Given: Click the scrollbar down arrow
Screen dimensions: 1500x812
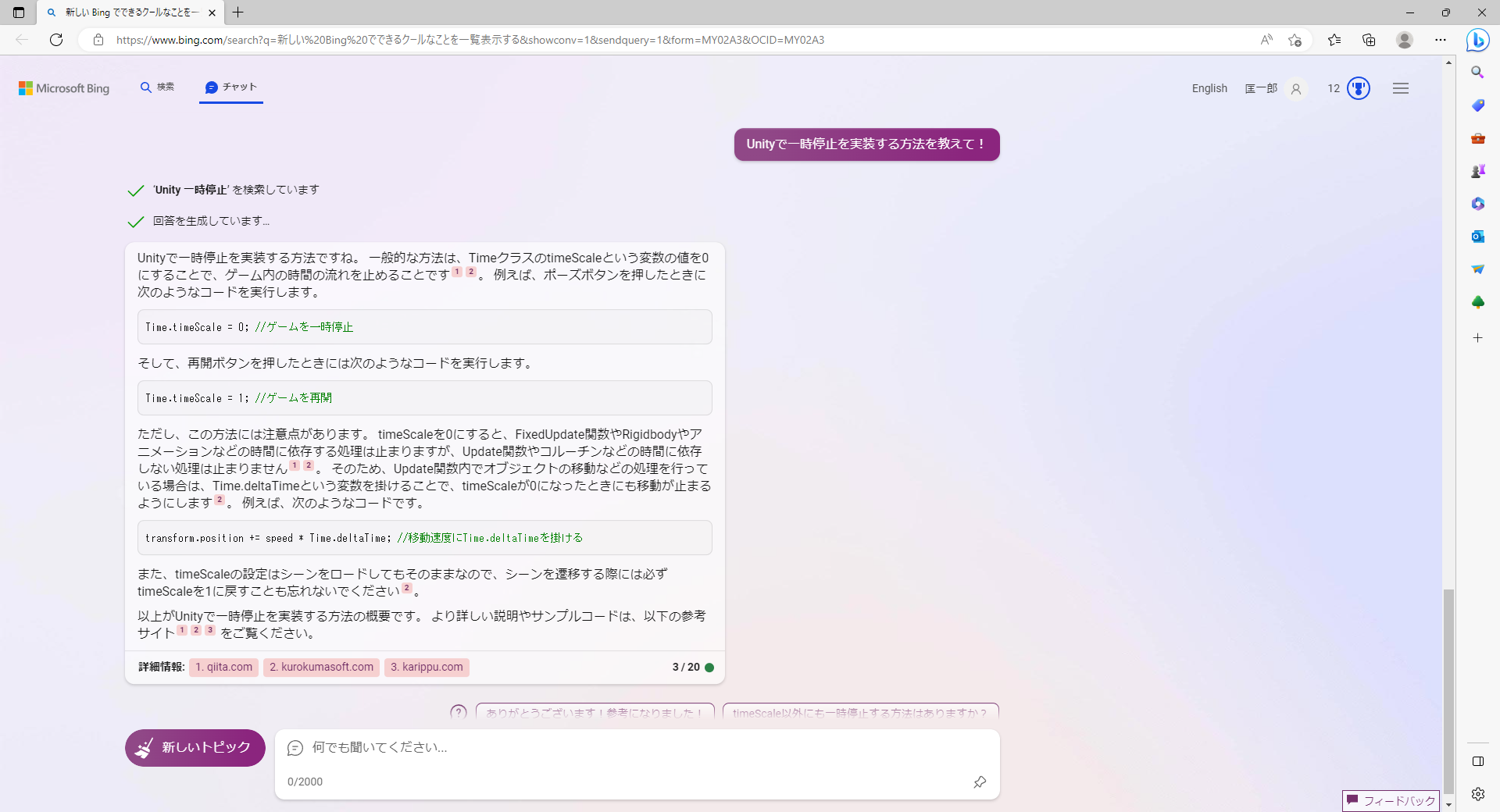Looking at the screenshot, I should point(1448,805).
